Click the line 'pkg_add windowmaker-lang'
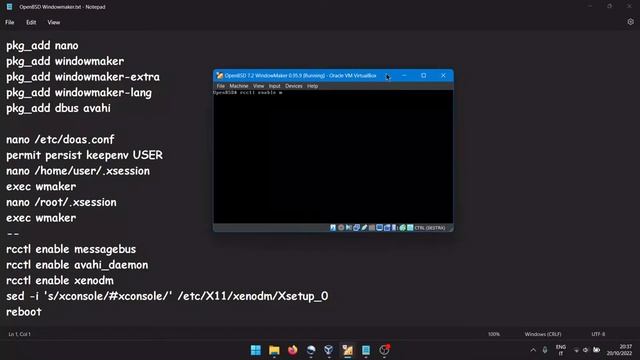 tap(79, 93)
